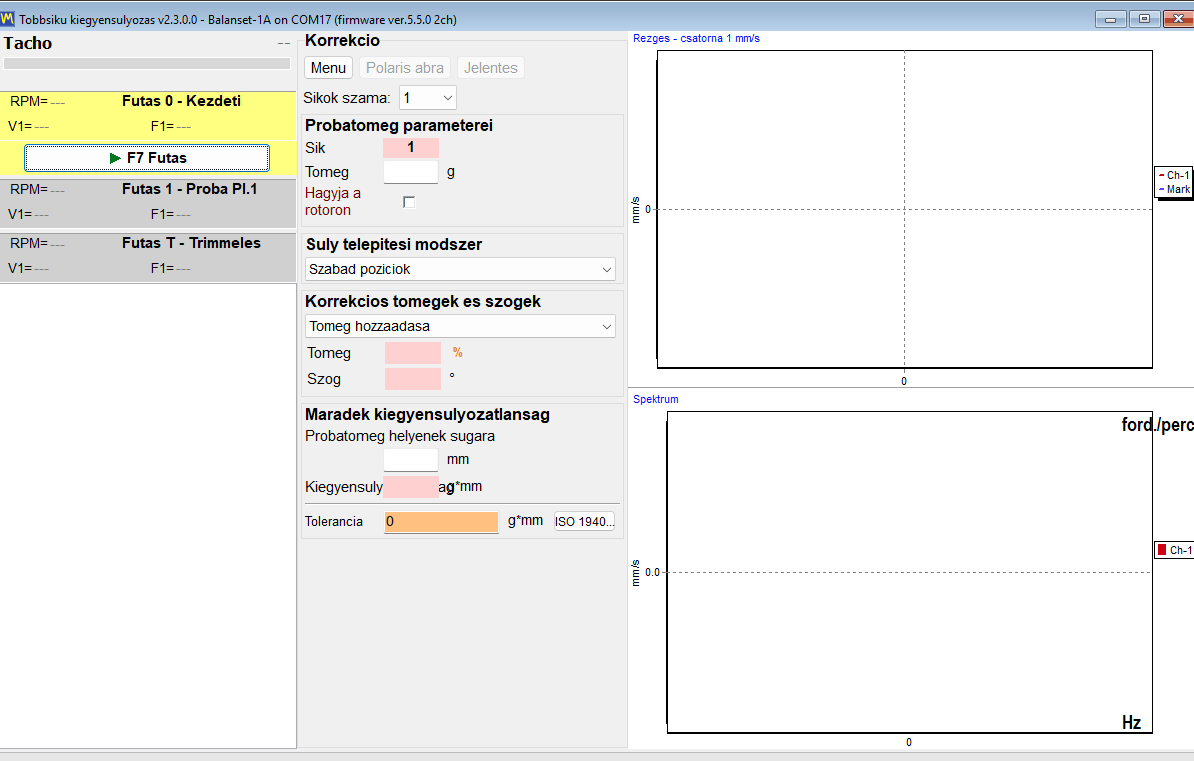Click the Ch-1 legend in vibration chart
The height and width of the screenshot is (761, 1194).
[1173, 175]
